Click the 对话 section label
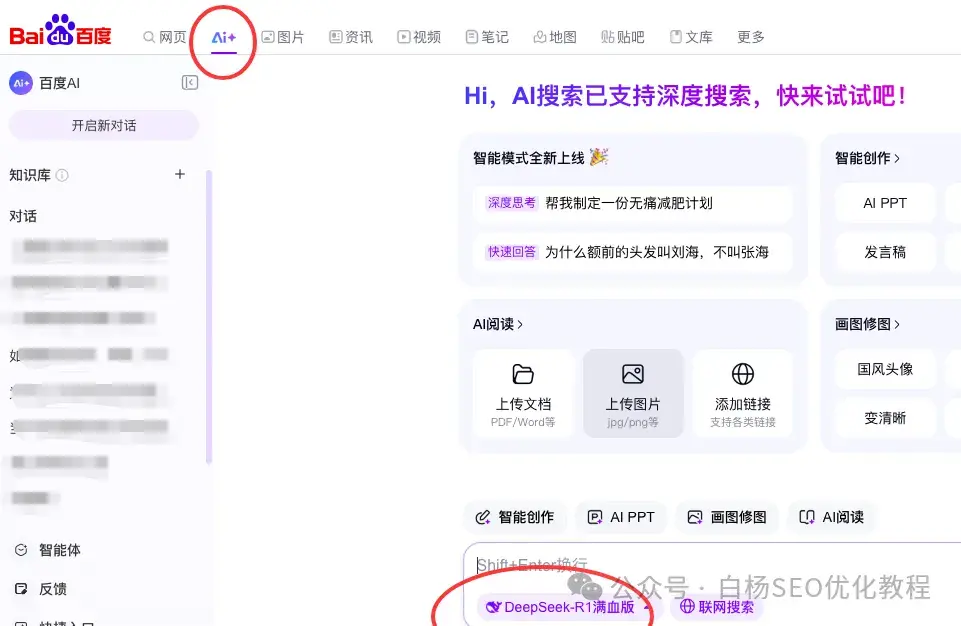This screenshot has width=961, height=626. pyautogui.click(x=23, y=216)
